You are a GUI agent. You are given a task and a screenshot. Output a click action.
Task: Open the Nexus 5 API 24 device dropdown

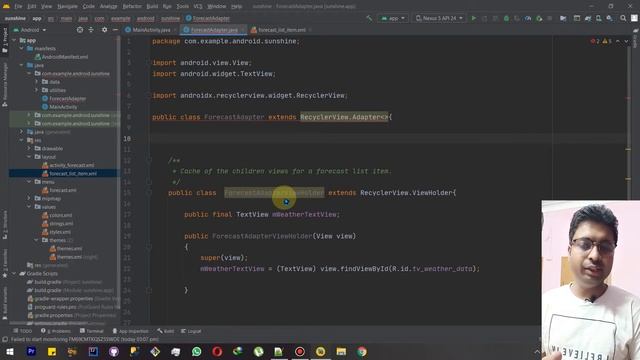pyautogui.click(x=439, y=18)
